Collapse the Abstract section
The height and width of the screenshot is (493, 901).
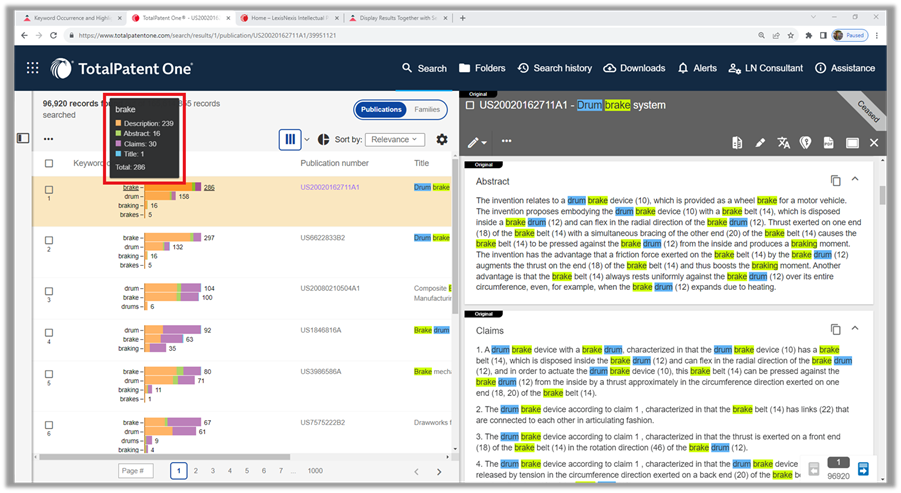tap(855, 179)
